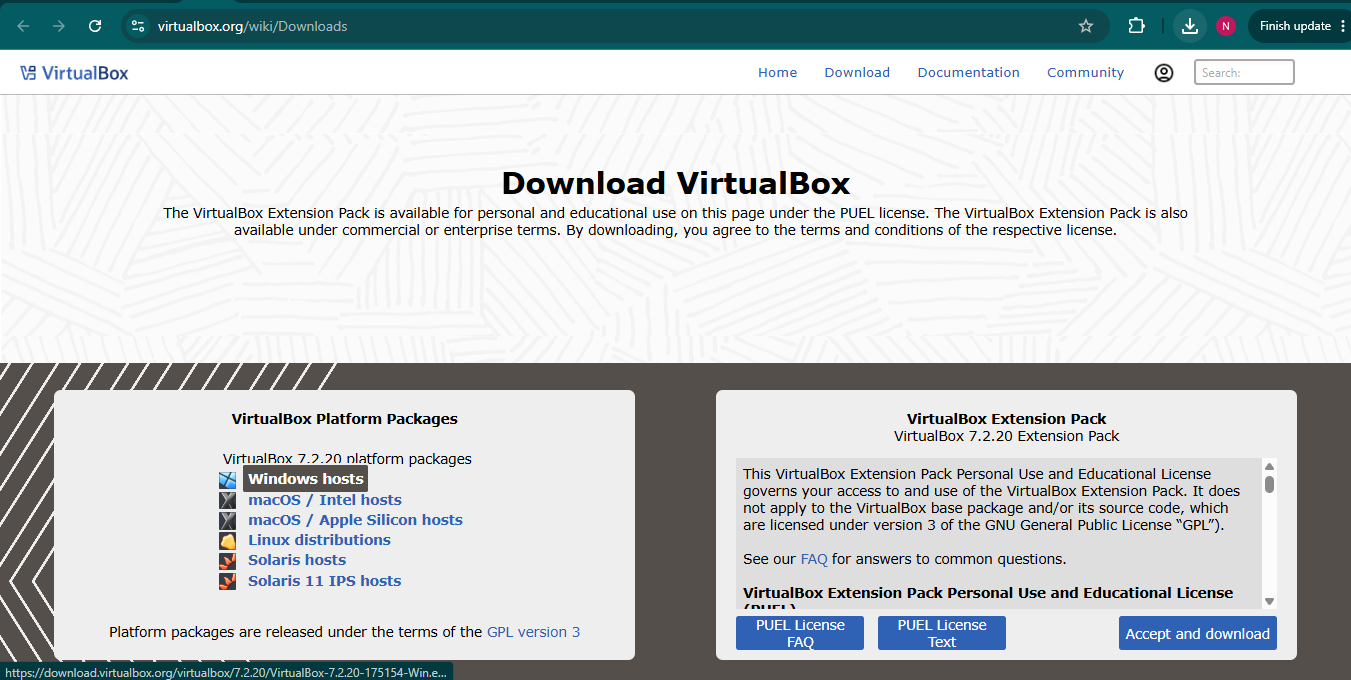Screen dimensions: 1351x680
Task: Open site information icon in address bar
Action: (138, 26)
